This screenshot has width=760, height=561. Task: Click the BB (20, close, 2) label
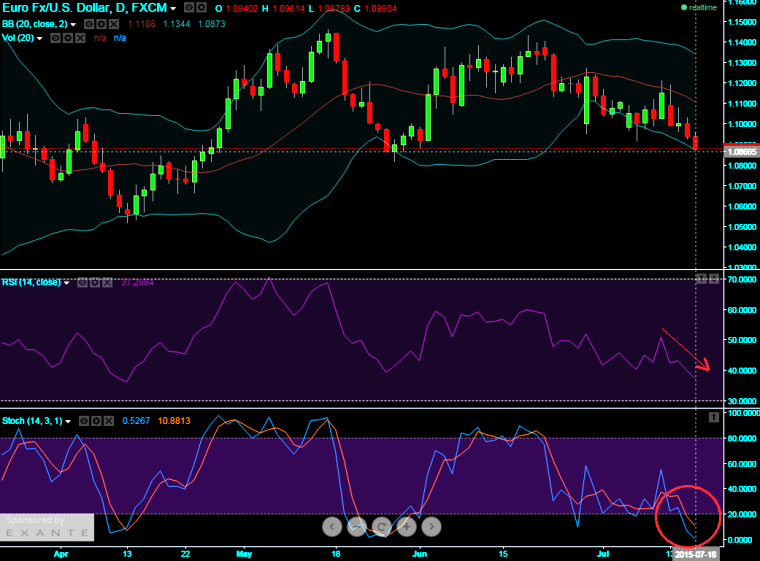click(35, 24)
